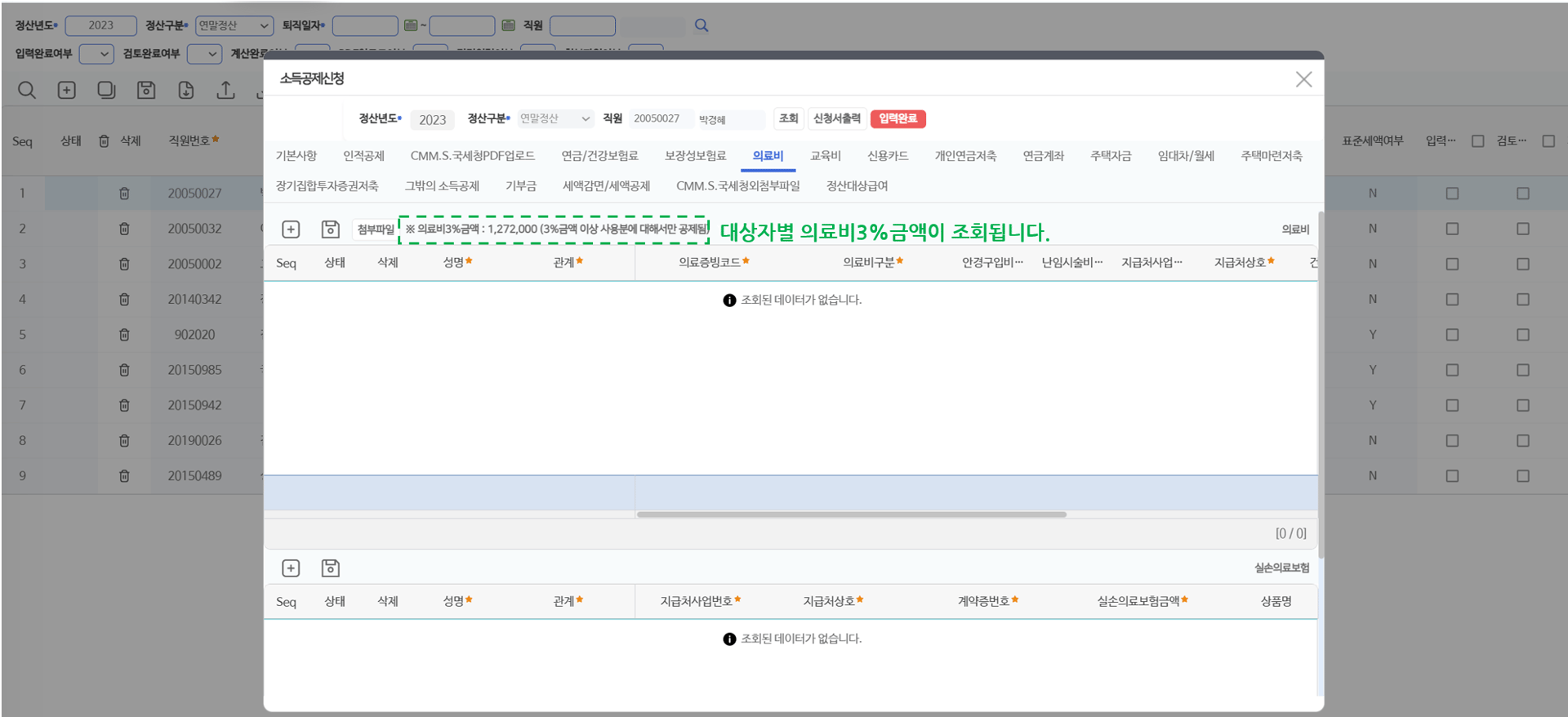This screenshot has height=717, width=1568.
Task: Click the upload icon in background toolbar
Action: [226, 90]
